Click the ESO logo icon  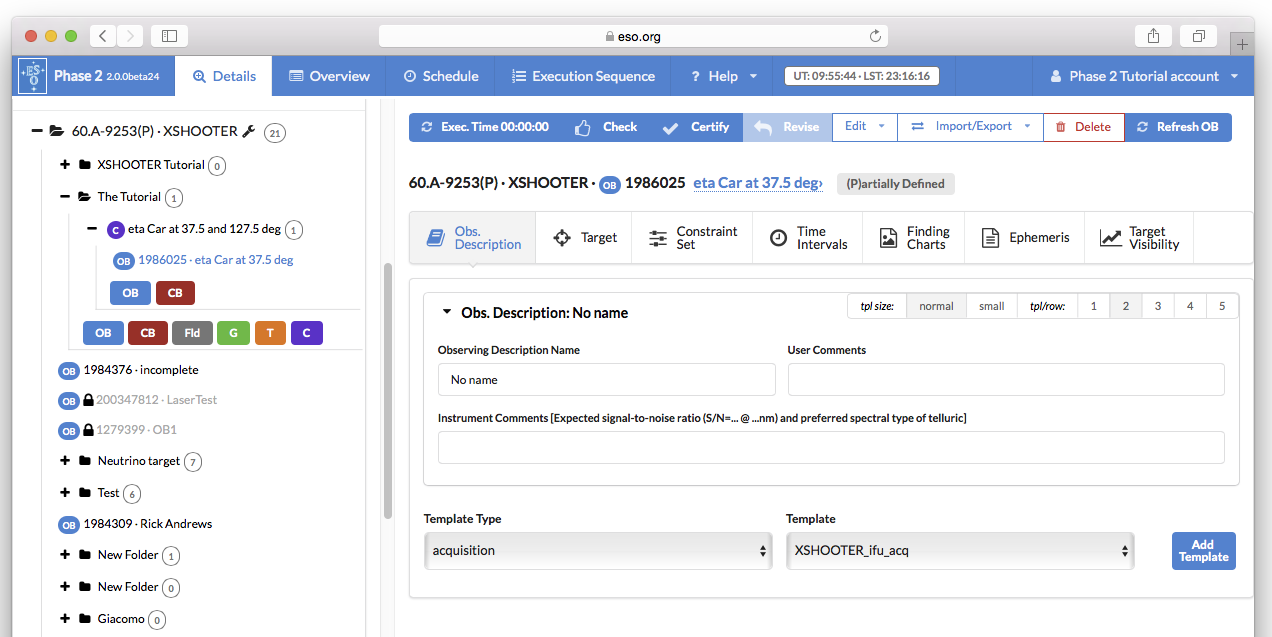[33, 76]
